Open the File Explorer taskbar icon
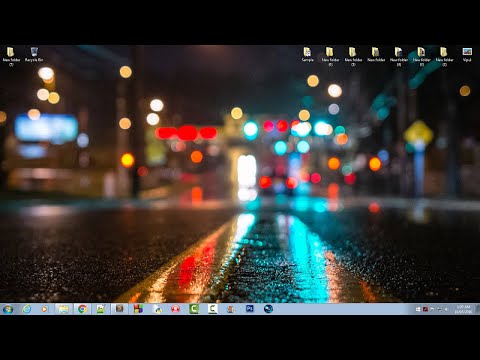 [63, 309]
